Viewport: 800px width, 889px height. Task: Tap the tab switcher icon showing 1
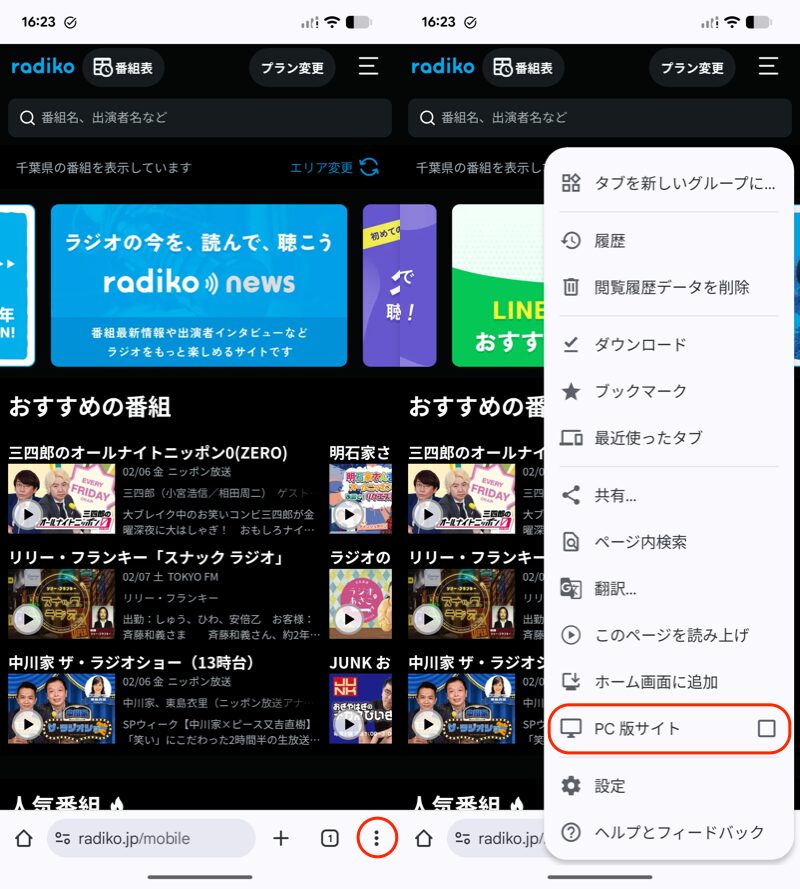pyautogui.click(x=329, y=837)
